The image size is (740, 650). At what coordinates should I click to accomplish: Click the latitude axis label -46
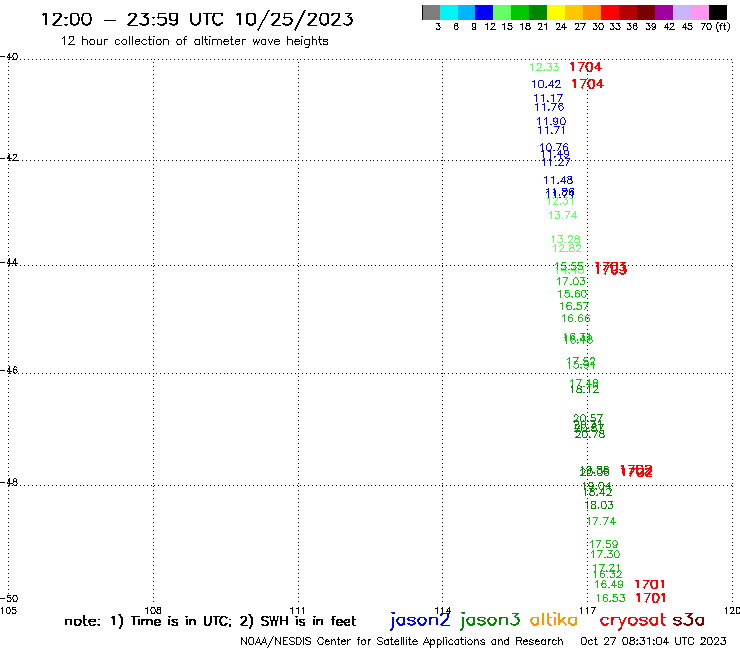(x=9, y=370)
